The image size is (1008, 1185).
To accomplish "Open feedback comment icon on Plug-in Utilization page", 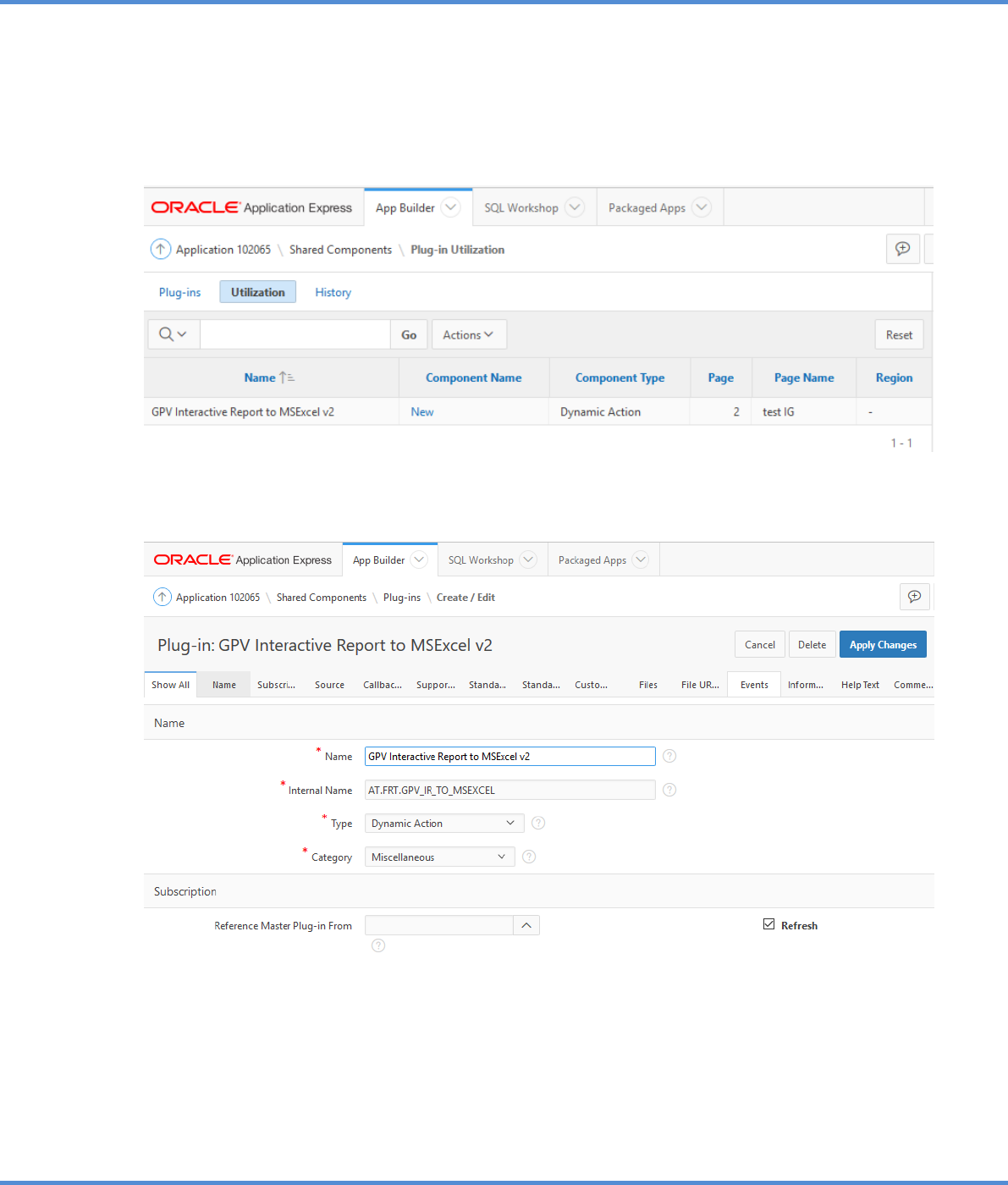I will 903,249.
